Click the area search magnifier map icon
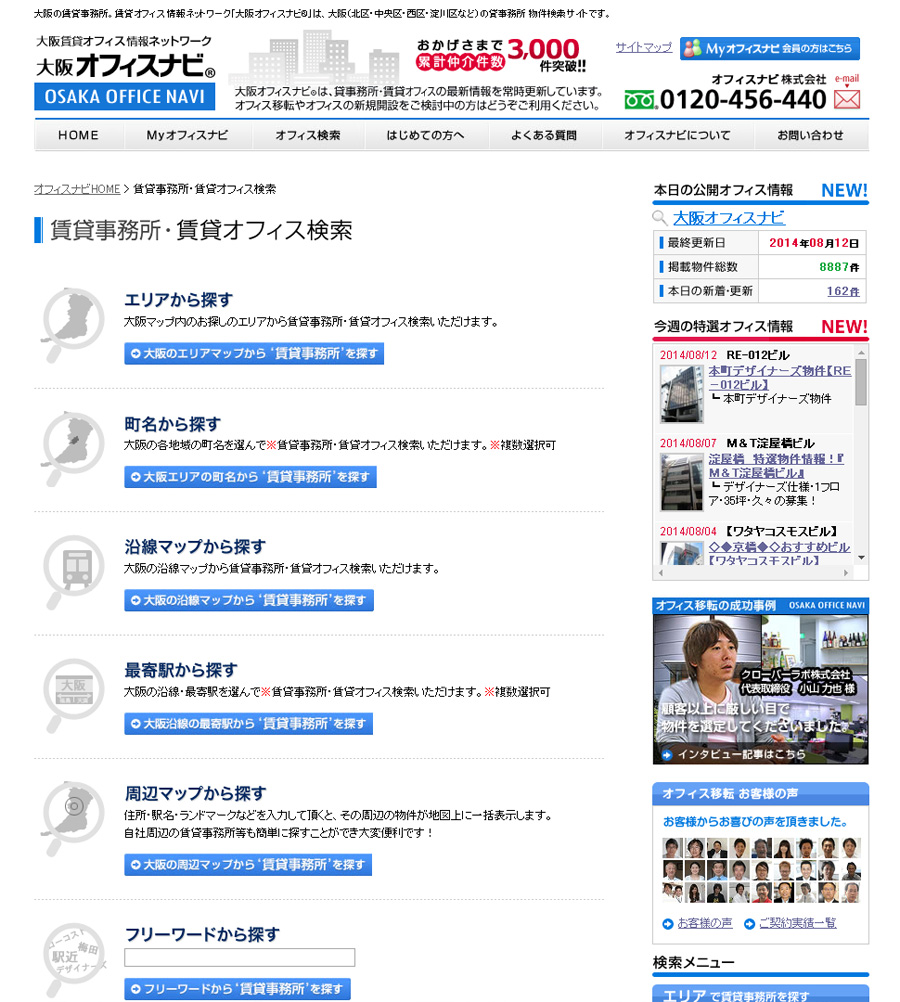 [x=72, y=325]
